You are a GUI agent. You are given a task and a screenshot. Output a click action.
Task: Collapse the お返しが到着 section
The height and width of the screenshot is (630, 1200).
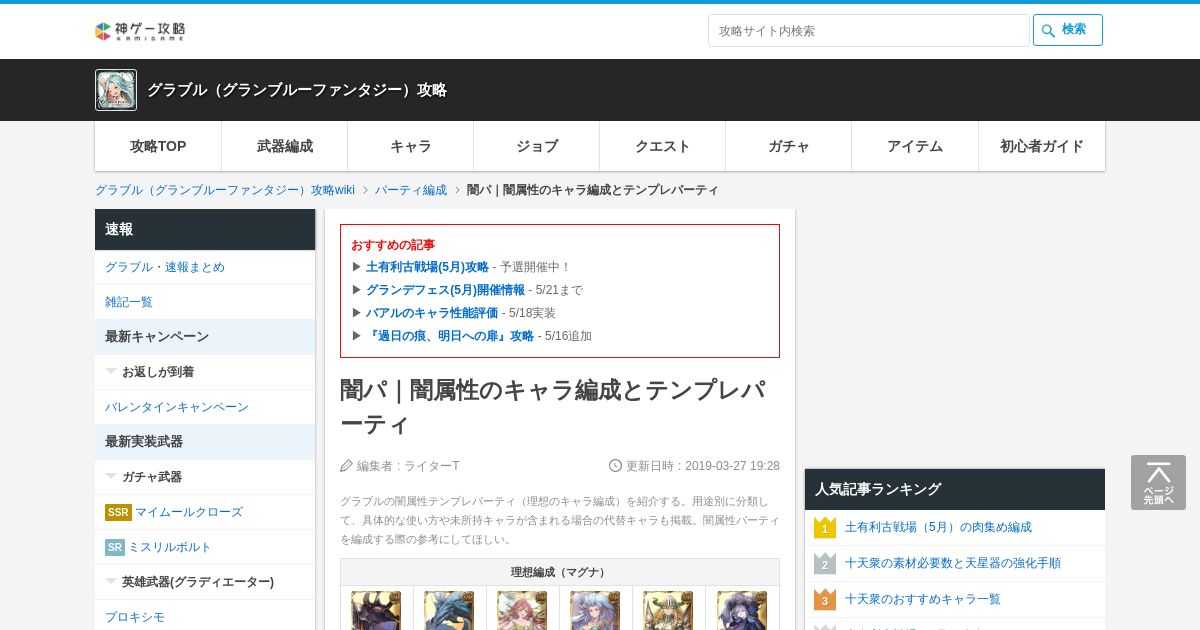click(x=205, y=372)
